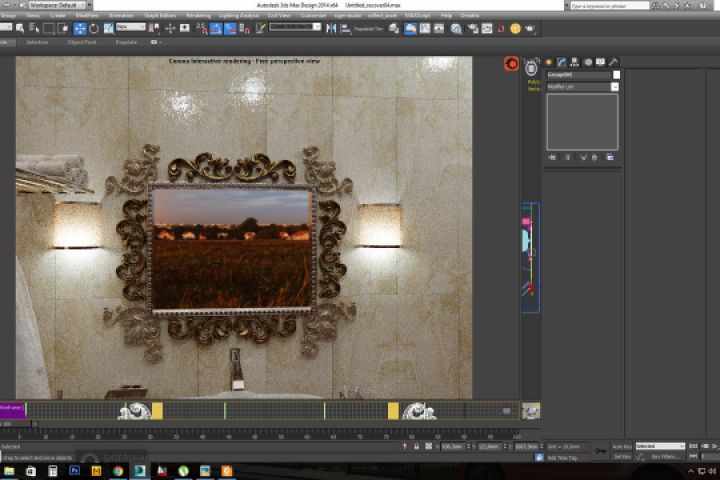Open Select by Name dialog

pos(34,28)
